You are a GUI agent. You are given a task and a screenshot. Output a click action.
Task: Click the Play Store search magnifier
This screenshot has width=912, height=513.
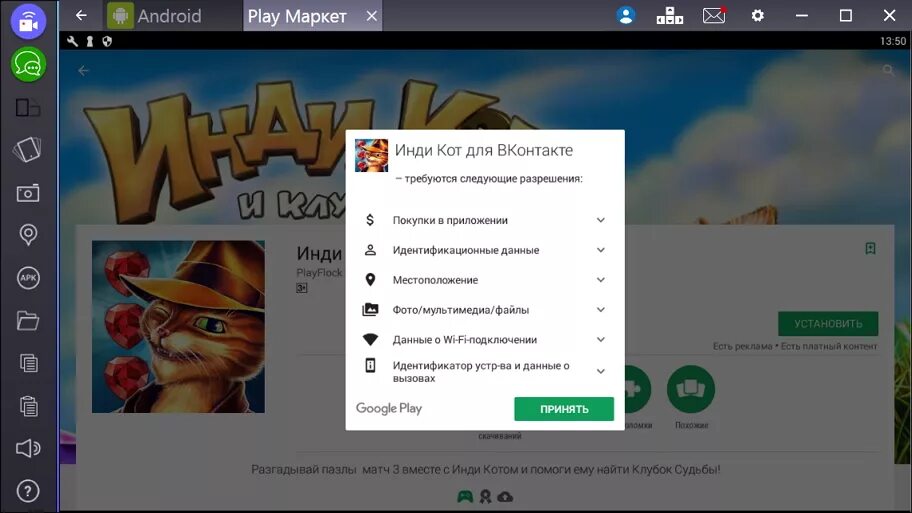888,70
